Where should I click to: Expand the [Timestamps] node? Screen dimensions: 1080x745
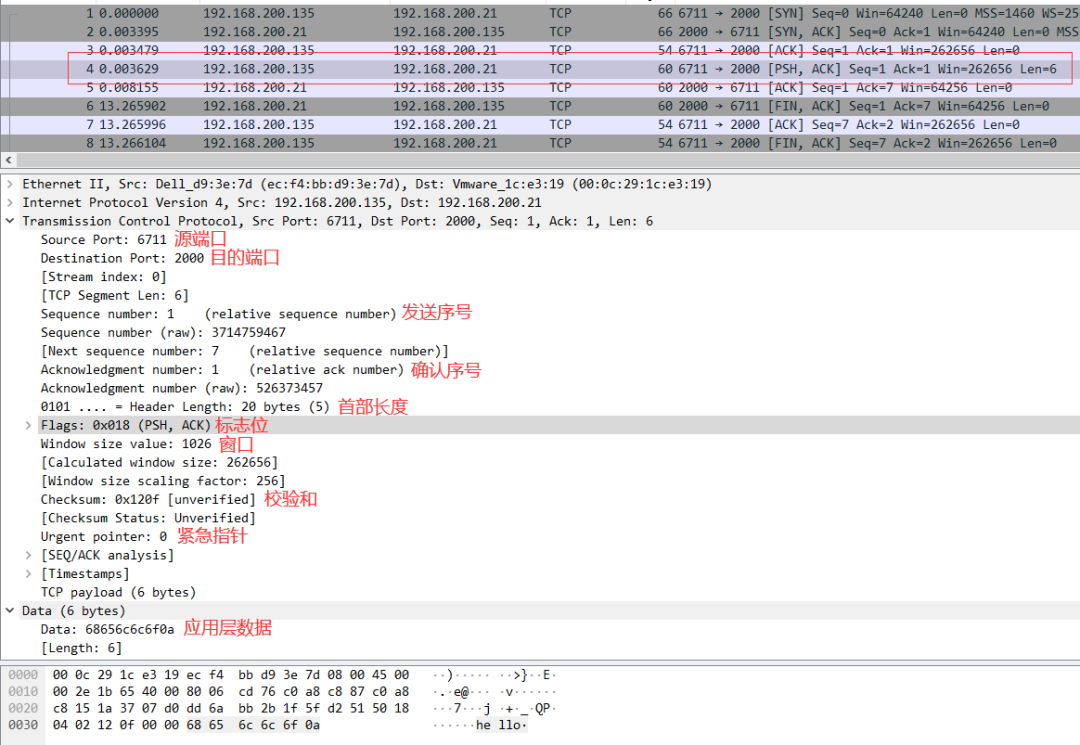29,574
